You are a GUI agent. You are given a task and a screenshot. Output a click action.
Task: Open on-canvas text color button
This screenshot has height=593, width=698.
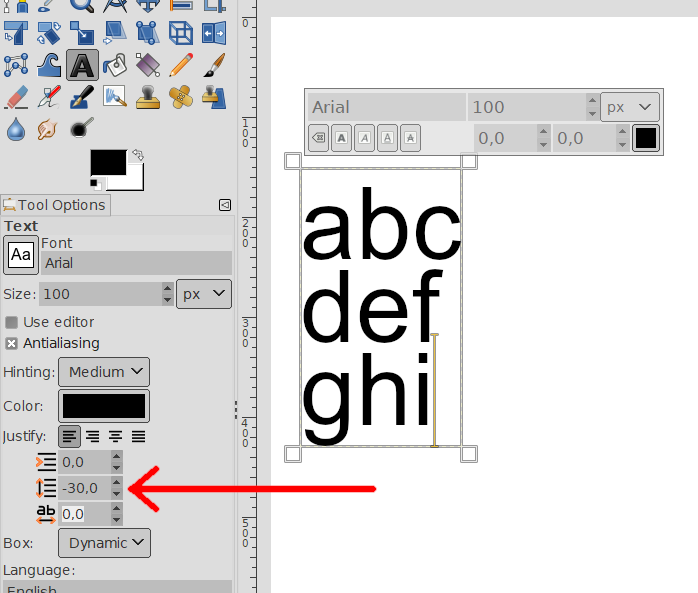click(x=646, y=138)
